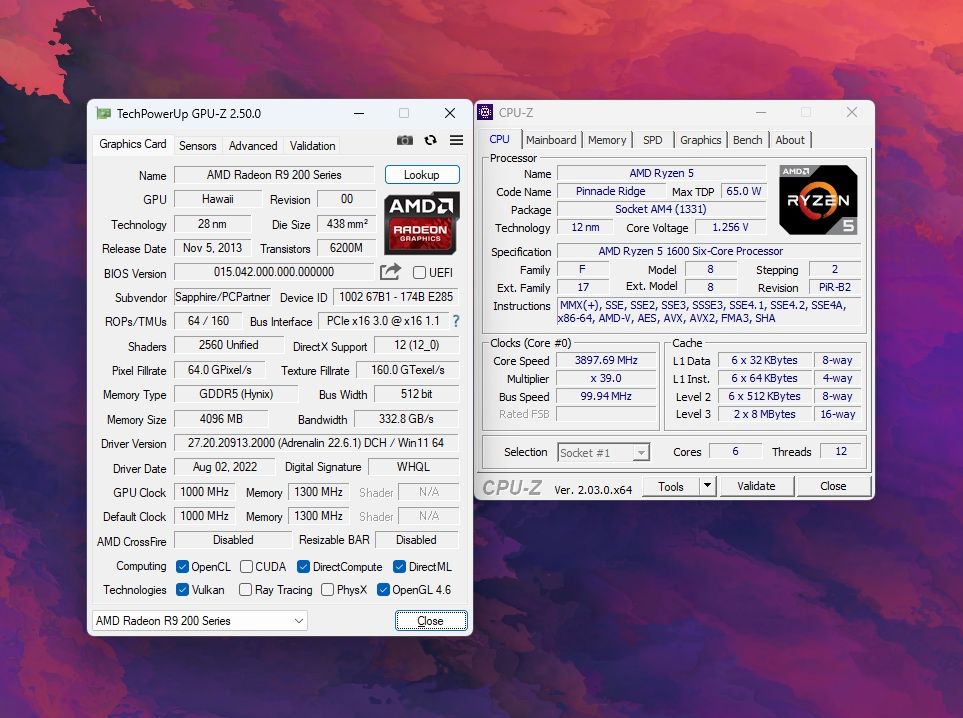This screenshot has height=718, width=963.
Task: Click the CPU-Z Validate button
Action: [x=756, y=486]
